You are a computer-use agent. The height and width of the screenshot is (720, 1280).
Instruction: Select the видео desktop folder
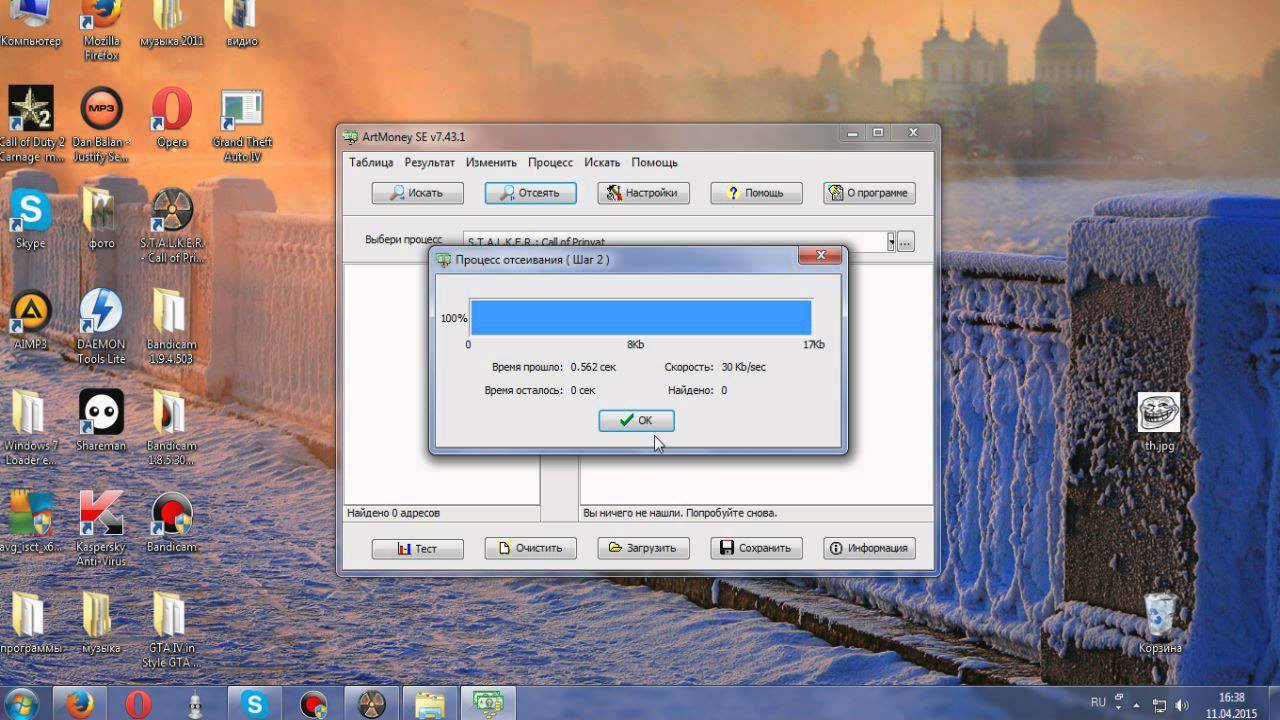click(242, 25)
